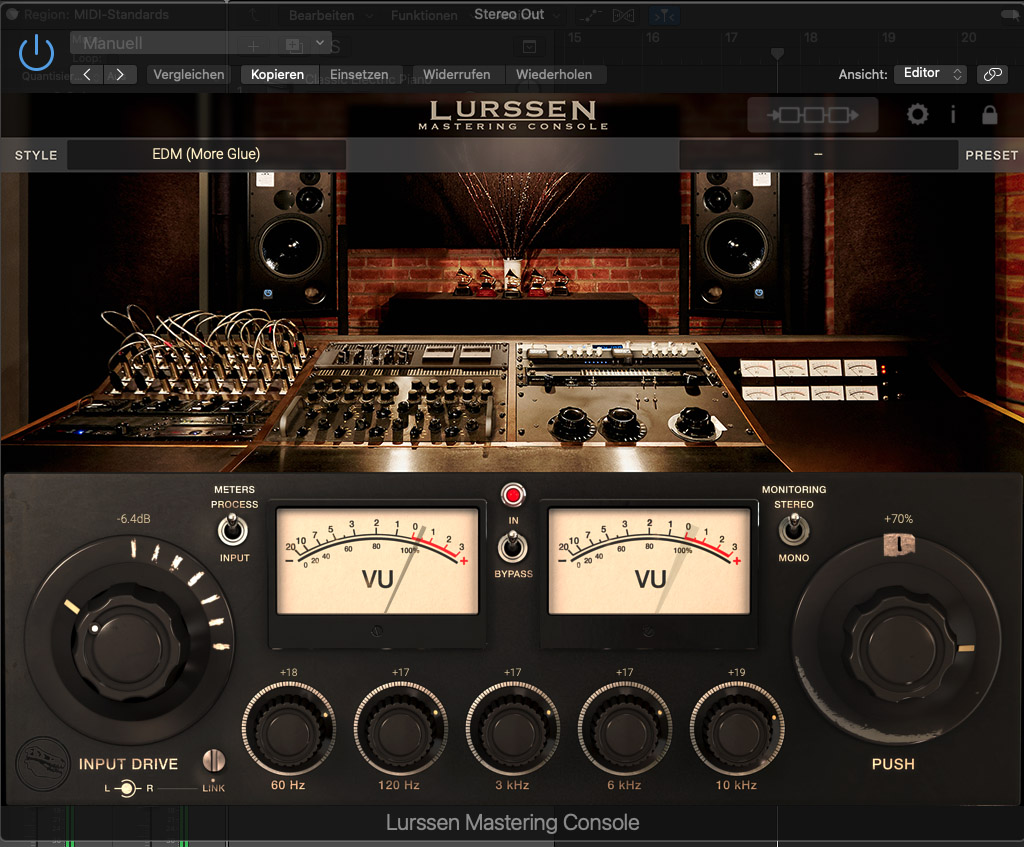Flip the METERS process/input switch

point(232,530)
